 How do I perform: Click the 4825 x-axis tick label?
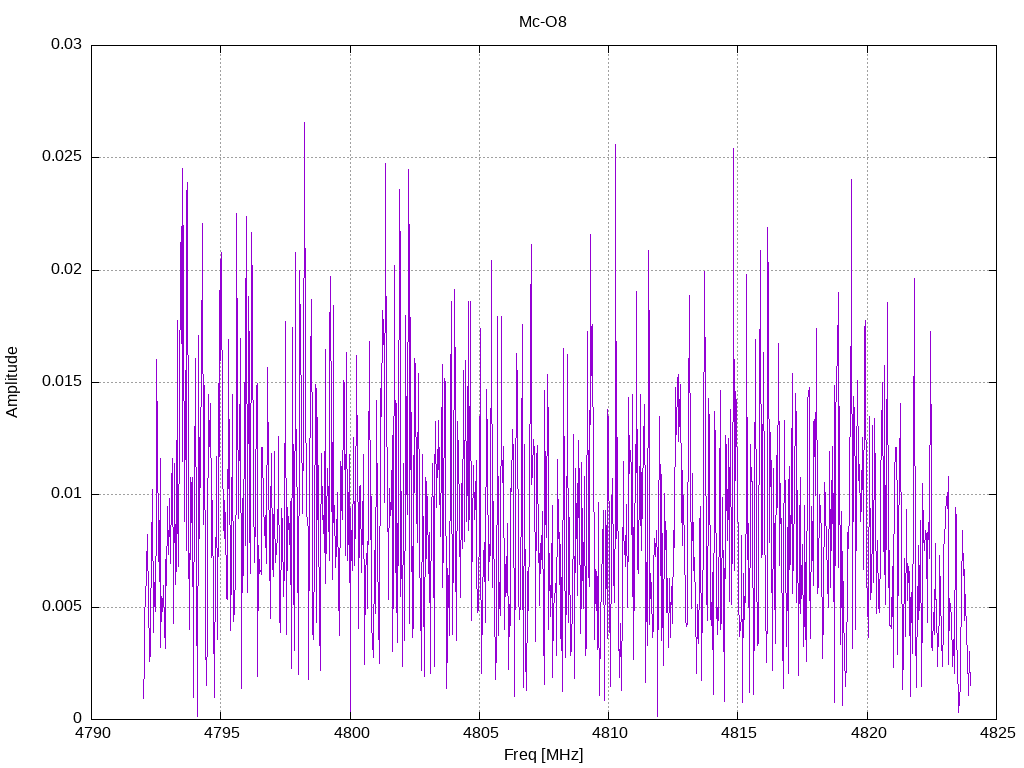[997, 733]
